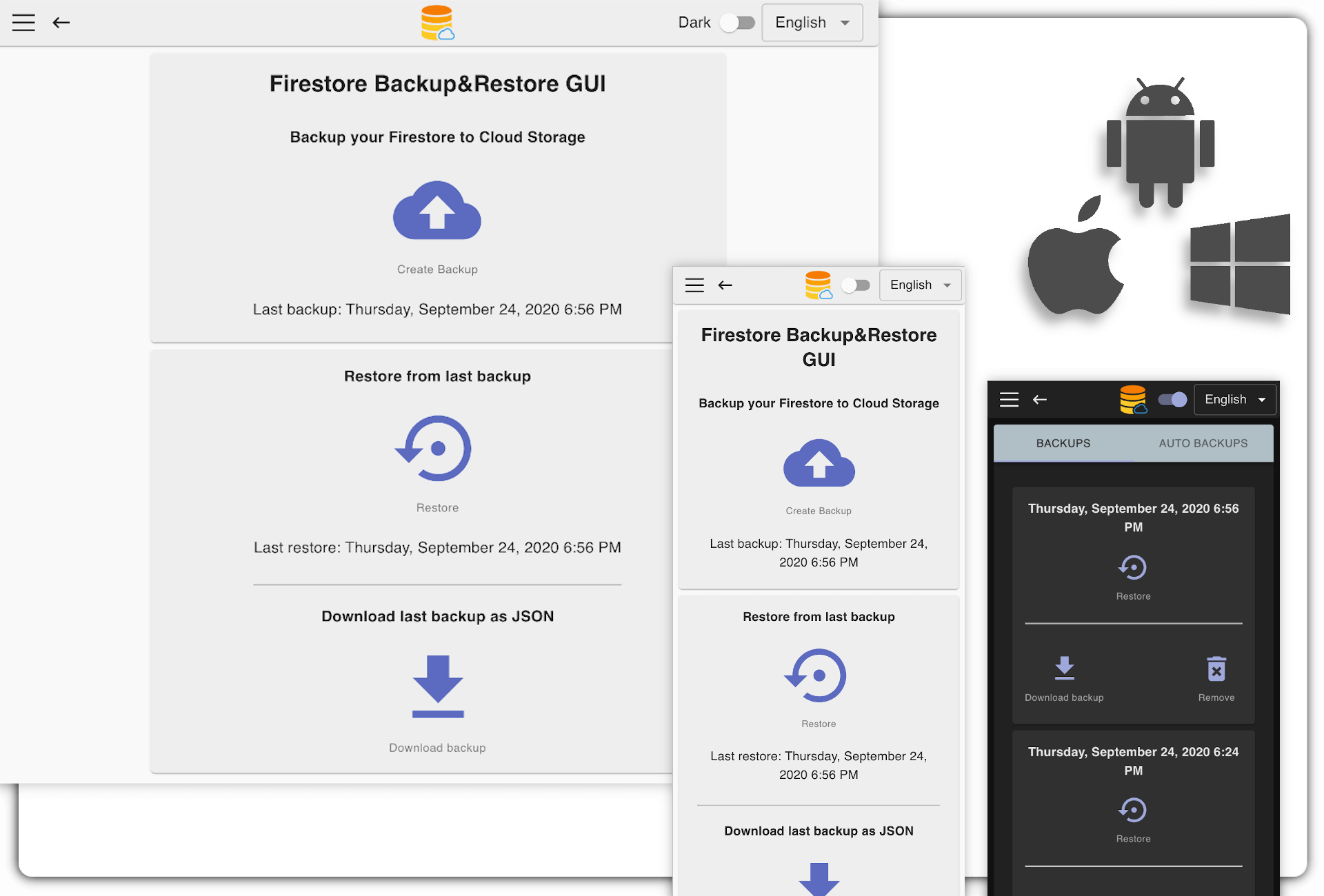Open the English dropdown in dark window
Viewport: 1324px width, 896px height.
coord(1234,400)
